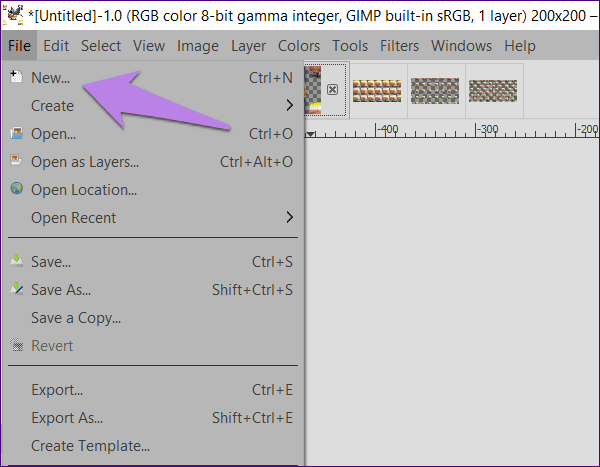600x467 pixels.
Task: Click the layers icon beside Open as Layers
Action: pos(16,160)
